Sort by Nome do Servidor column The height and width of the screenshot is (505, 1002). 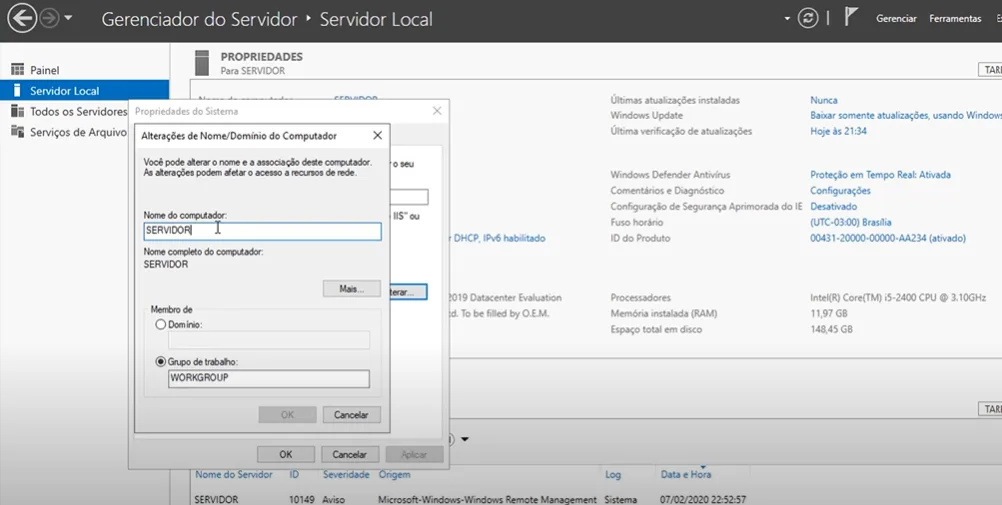tap(234, 474)
